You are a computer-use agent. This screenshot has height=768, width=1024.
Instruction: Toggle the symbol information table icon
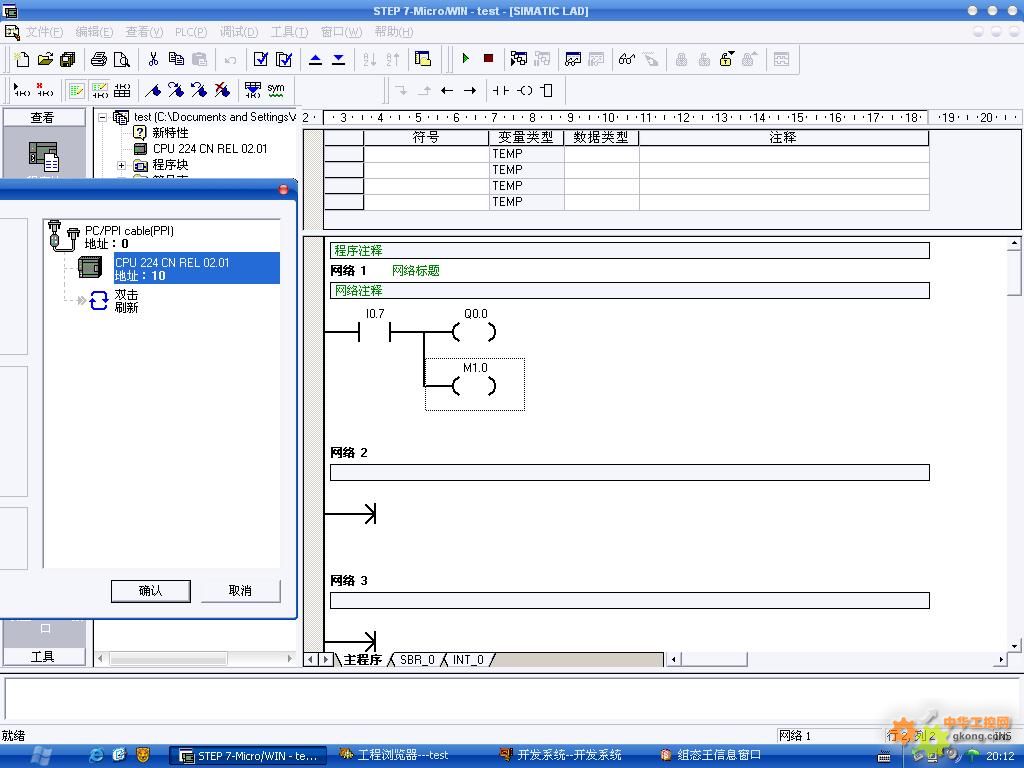click(x=122, y=89)
